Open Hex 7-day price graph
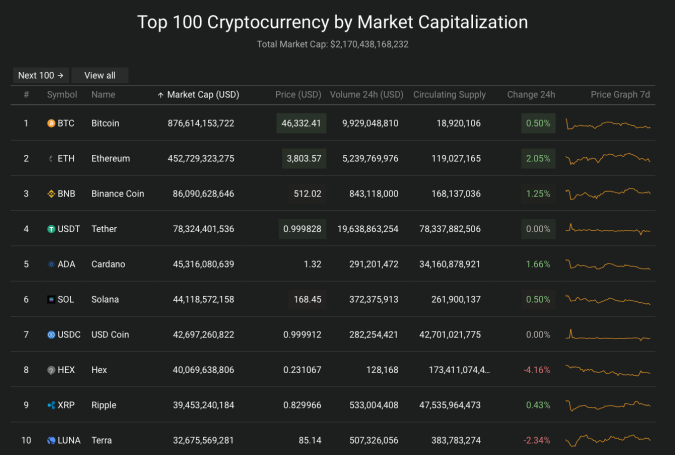 tap(608, 370)
